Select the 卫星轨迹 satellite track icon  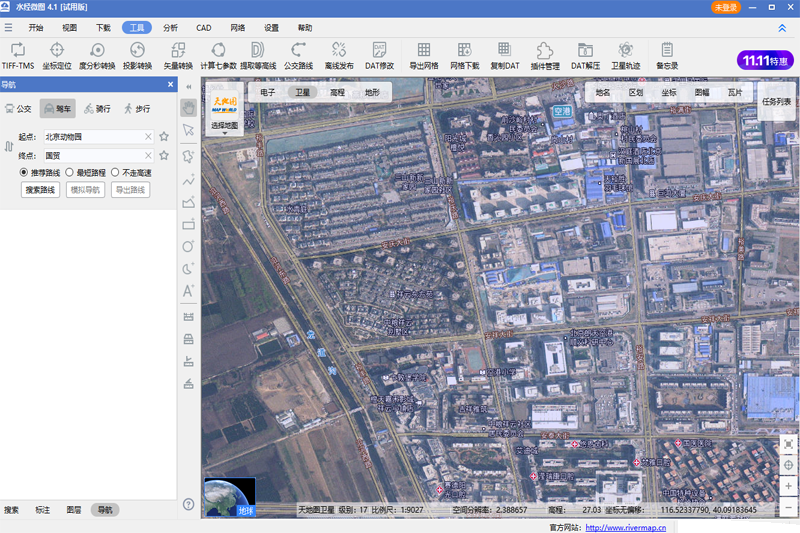coord(626,50)
